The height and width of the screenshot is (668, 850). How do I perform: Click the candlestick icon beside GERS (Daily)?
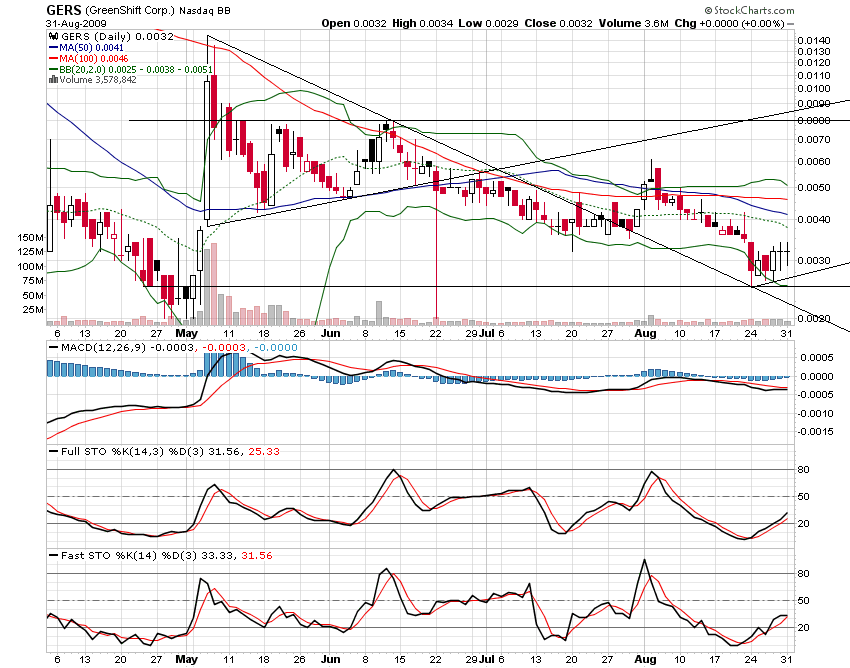(53, 36)
